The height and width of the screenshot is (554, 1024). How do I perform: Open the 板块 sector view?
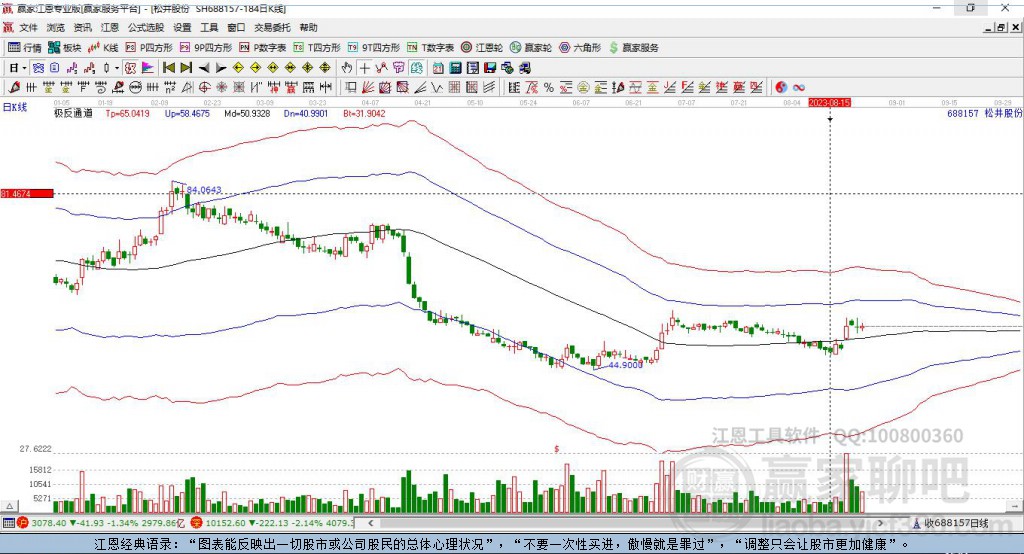tap(64, 48)
